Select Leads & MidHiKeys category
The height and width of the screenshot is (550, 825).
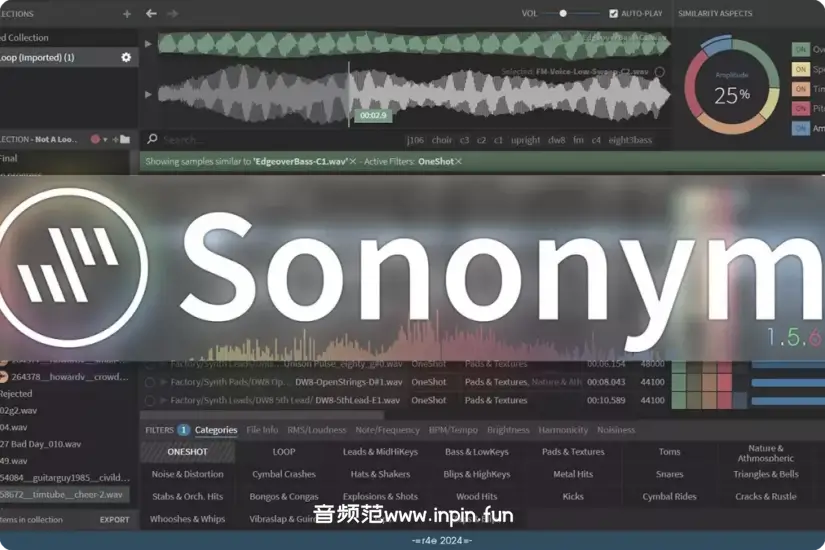pos(380,452)
